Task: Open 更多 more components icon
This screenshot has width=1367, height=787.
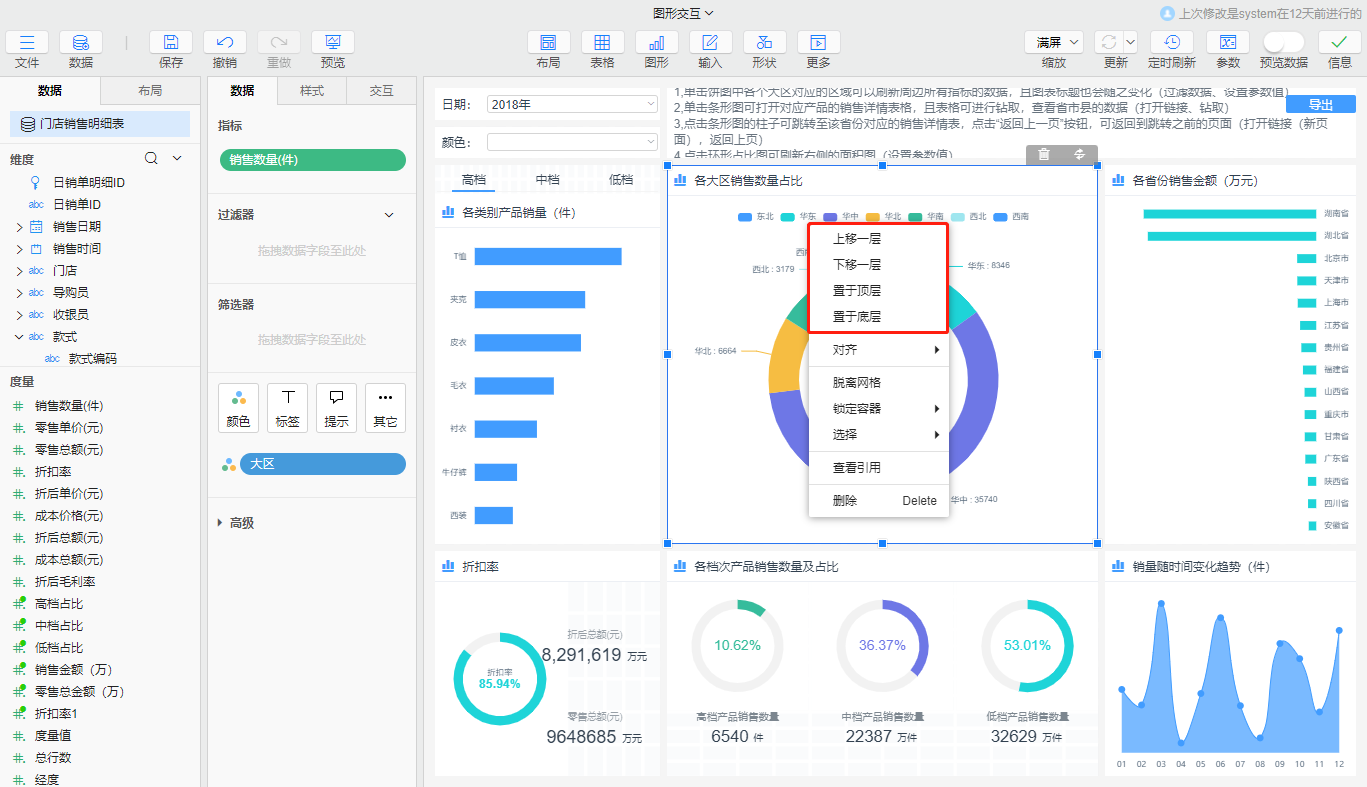Action: (x=818, y=42)
